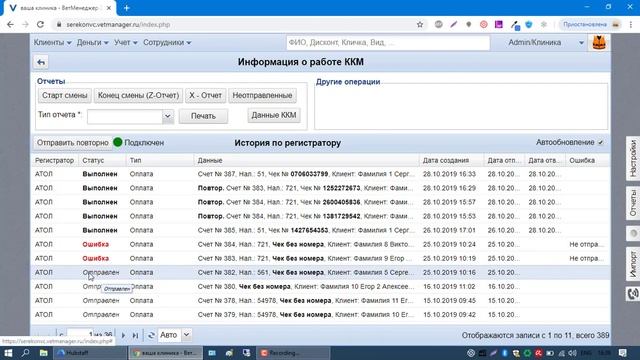Screen dimensions: 640x360
Task: Click the round gray icon on right sidebar
Action: coord(633,233)
